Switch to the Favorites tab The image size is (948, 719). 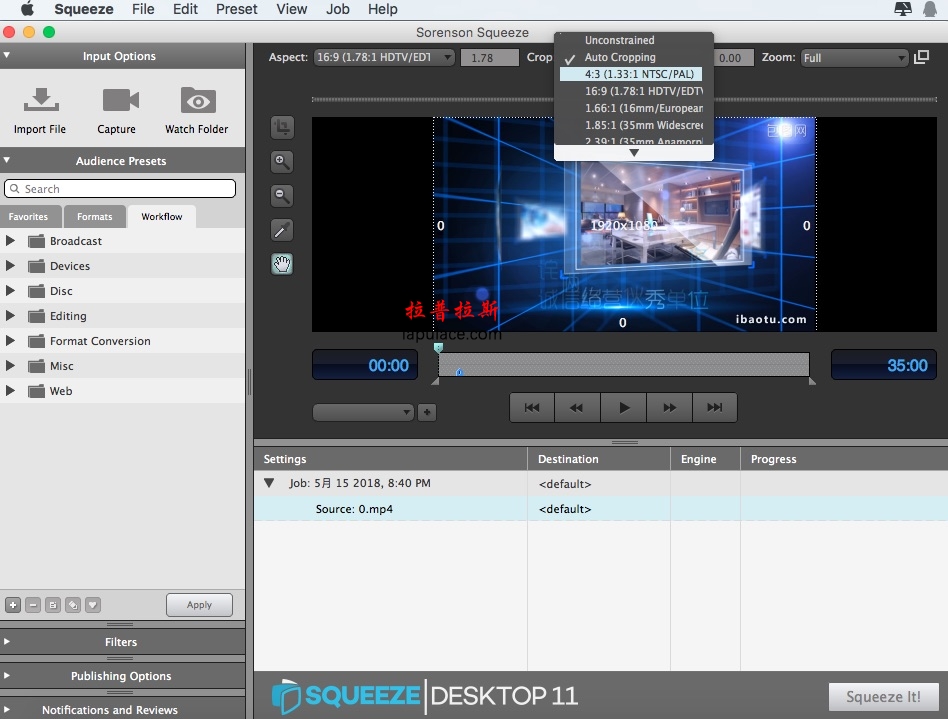[29, 216]
